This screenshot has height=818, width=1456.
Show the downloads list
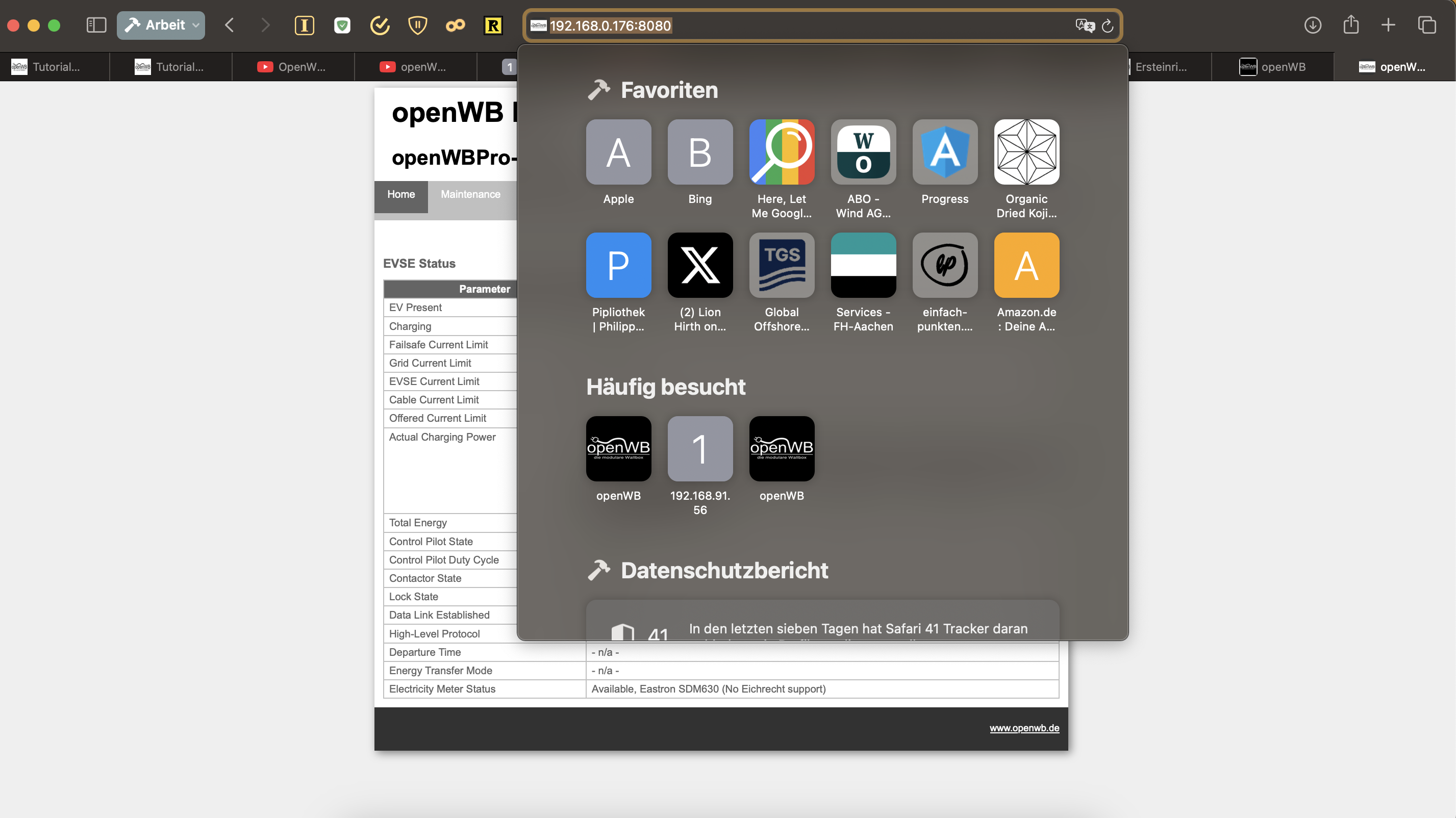click(1313, 25)
